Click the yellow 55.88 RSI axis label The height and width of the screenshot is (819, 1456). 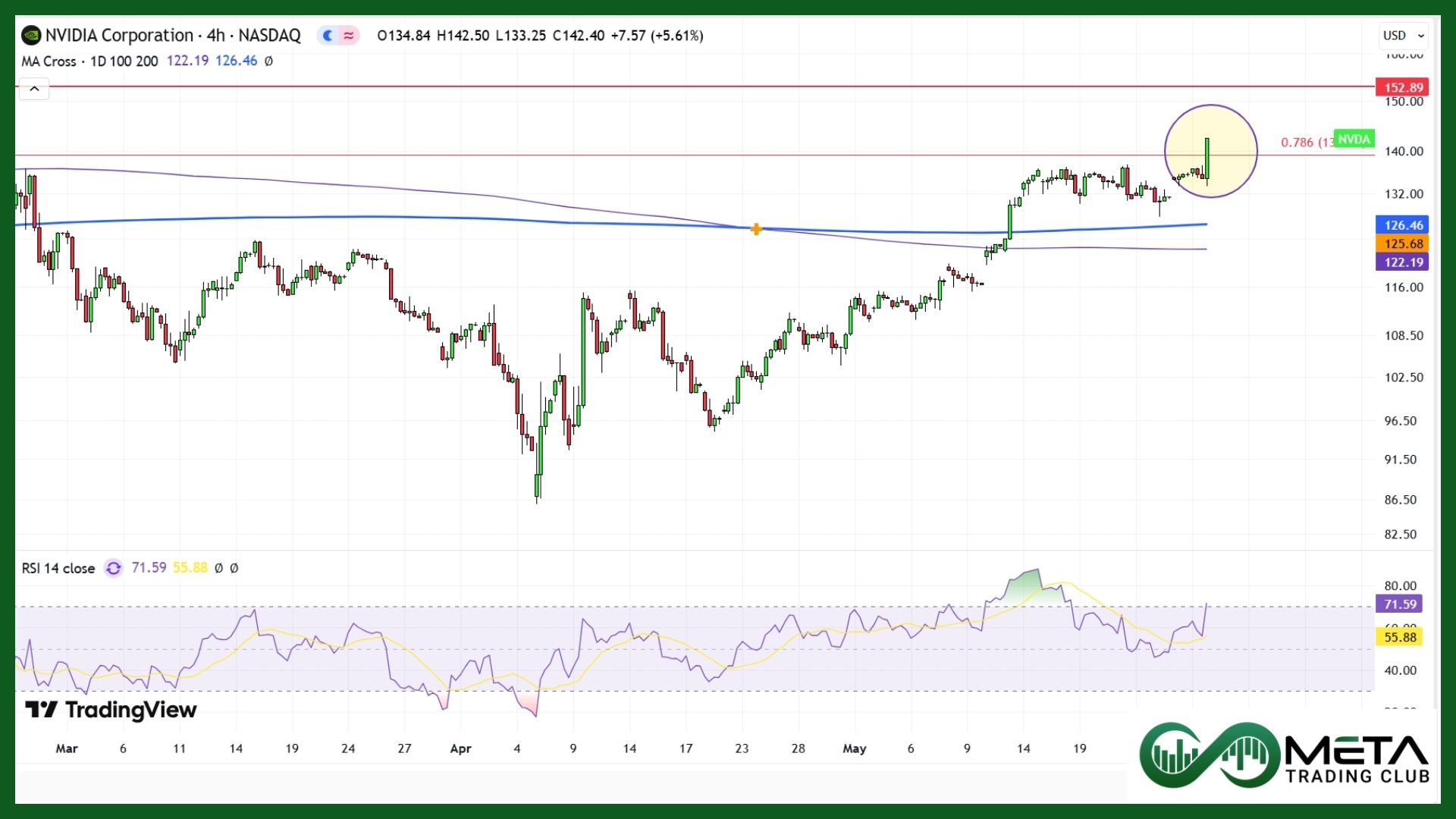(x=1399, y=637)
